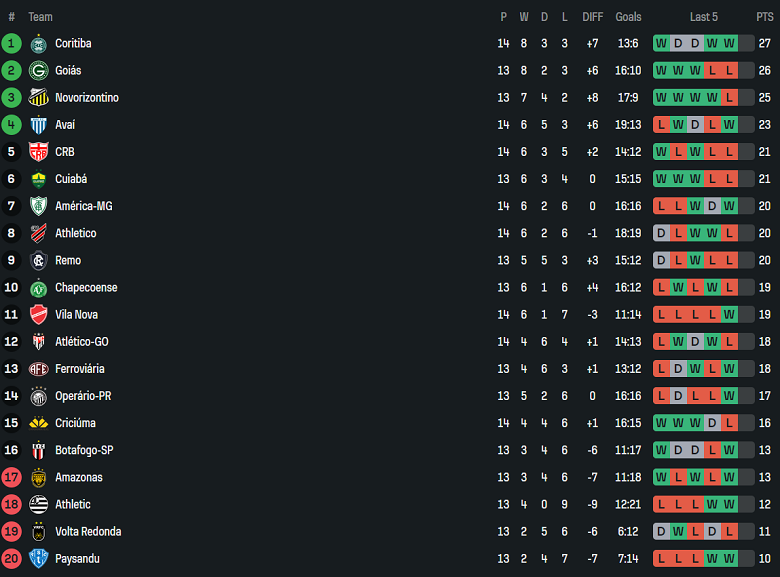Click the Chapecoense club logo
Image resolution: width=780 pixels, height=577 pixels.
point(39,287)
